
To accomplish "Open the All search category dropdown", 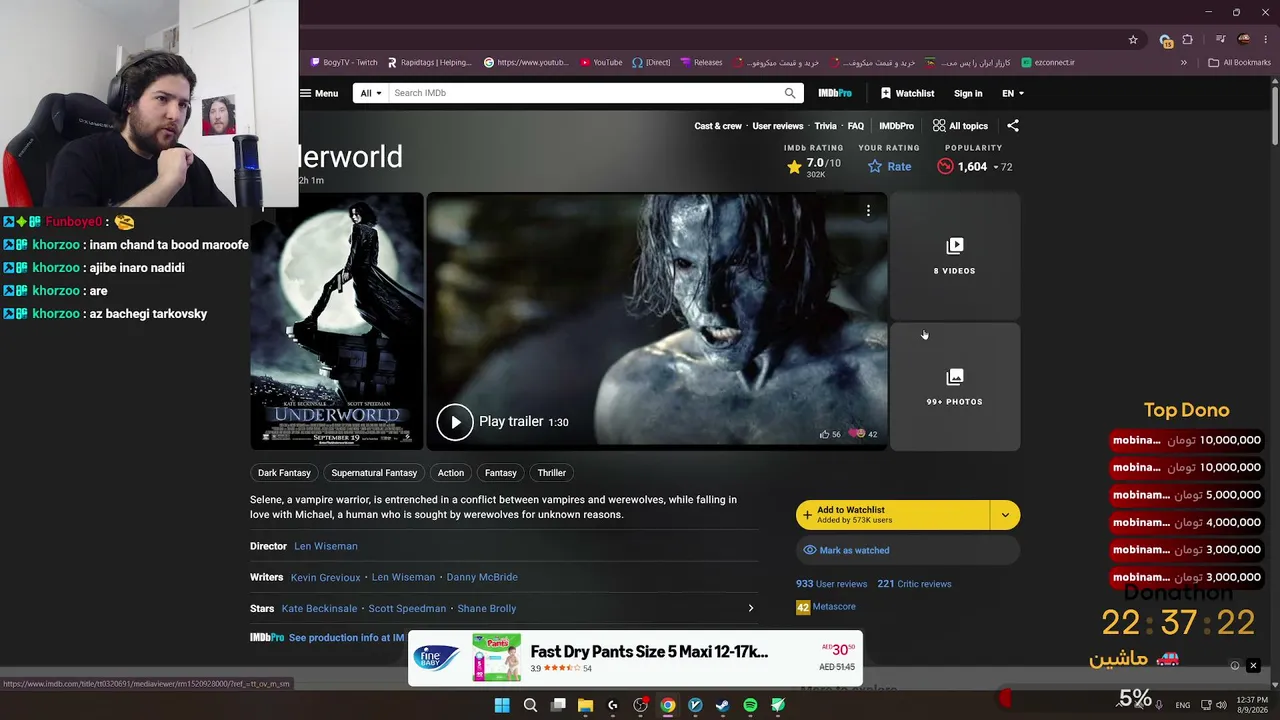I will click(x=372, y=93).
